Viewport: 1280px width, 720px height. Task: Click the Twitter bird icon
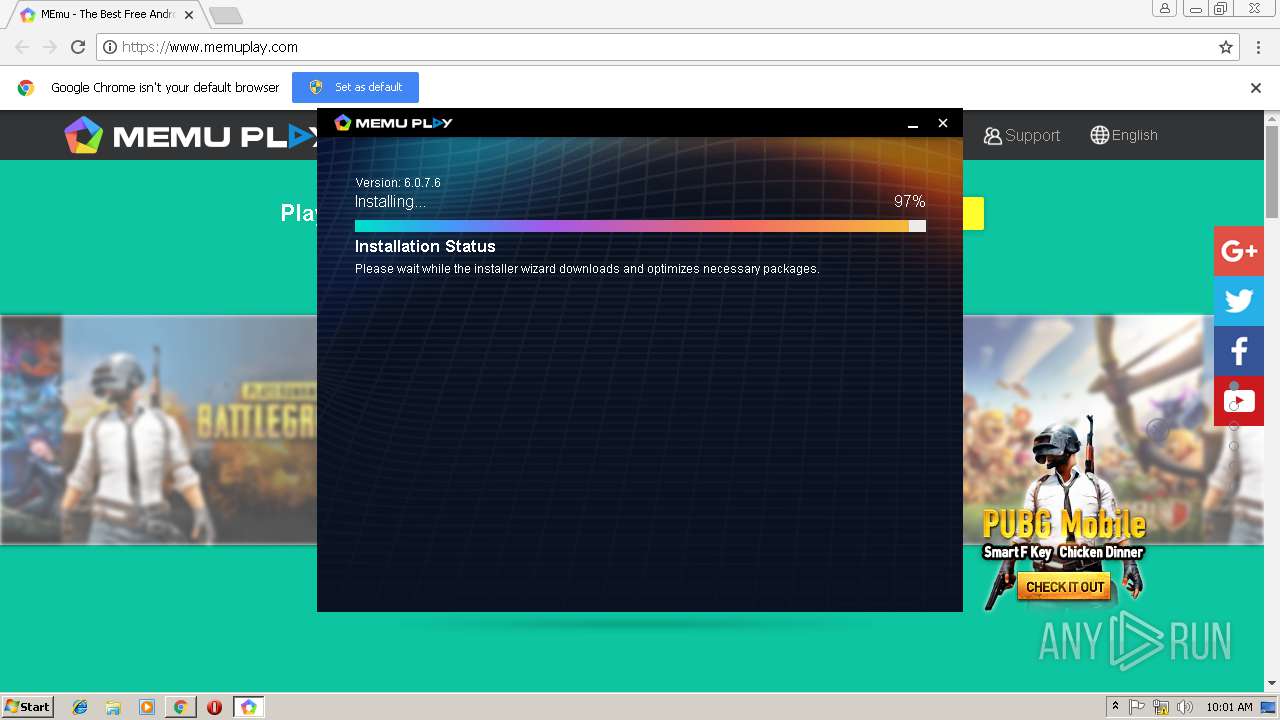click(1239, 301)
